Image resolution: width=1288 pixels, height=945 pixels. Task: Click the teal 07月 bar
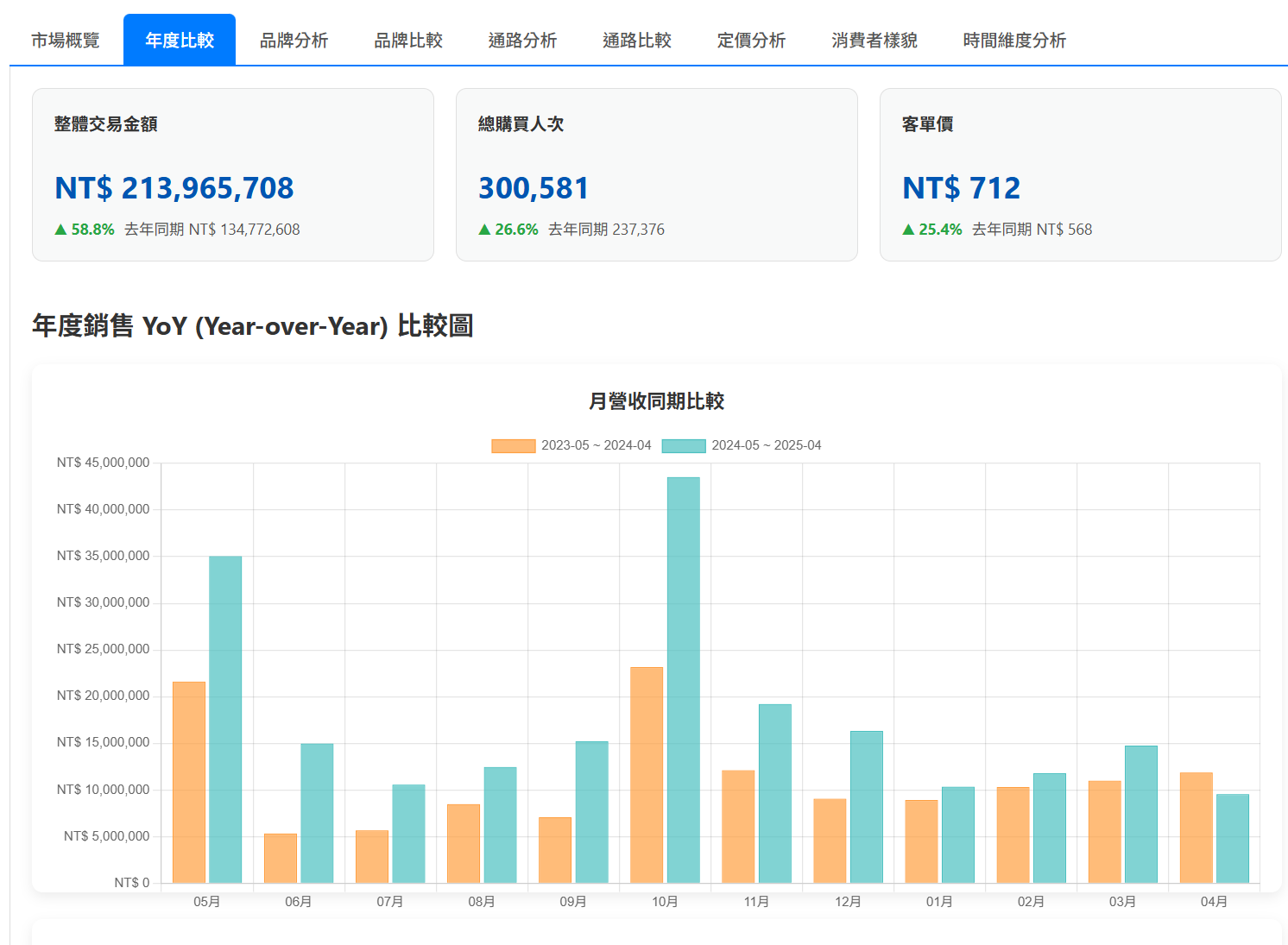click(x=408, y=834)
